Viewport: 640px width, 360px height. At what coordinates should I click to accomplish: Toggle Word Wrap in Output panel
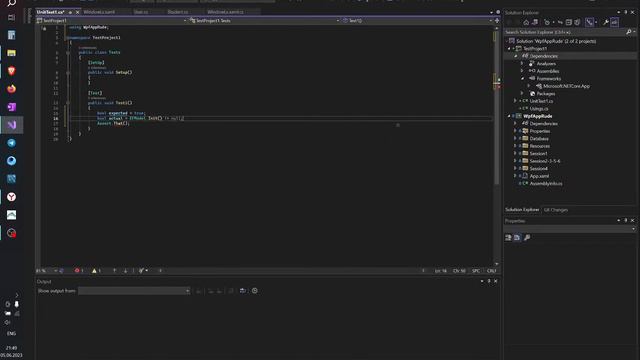click(243, 291)
